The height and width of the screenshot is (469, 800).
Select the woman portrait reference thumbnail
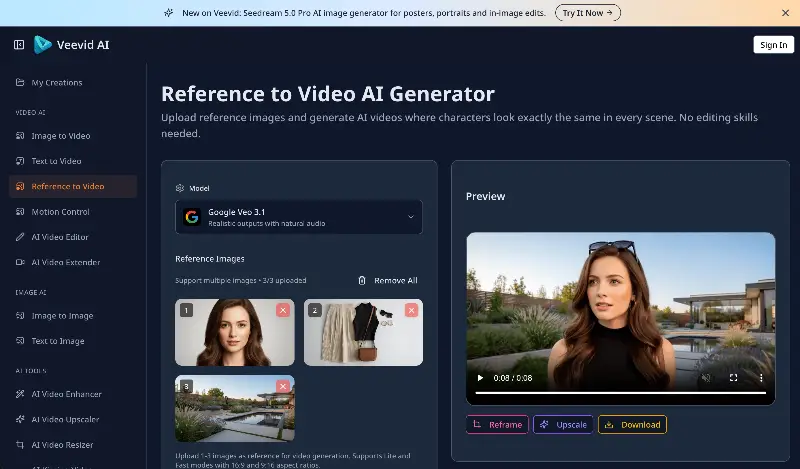pos(235,332)
